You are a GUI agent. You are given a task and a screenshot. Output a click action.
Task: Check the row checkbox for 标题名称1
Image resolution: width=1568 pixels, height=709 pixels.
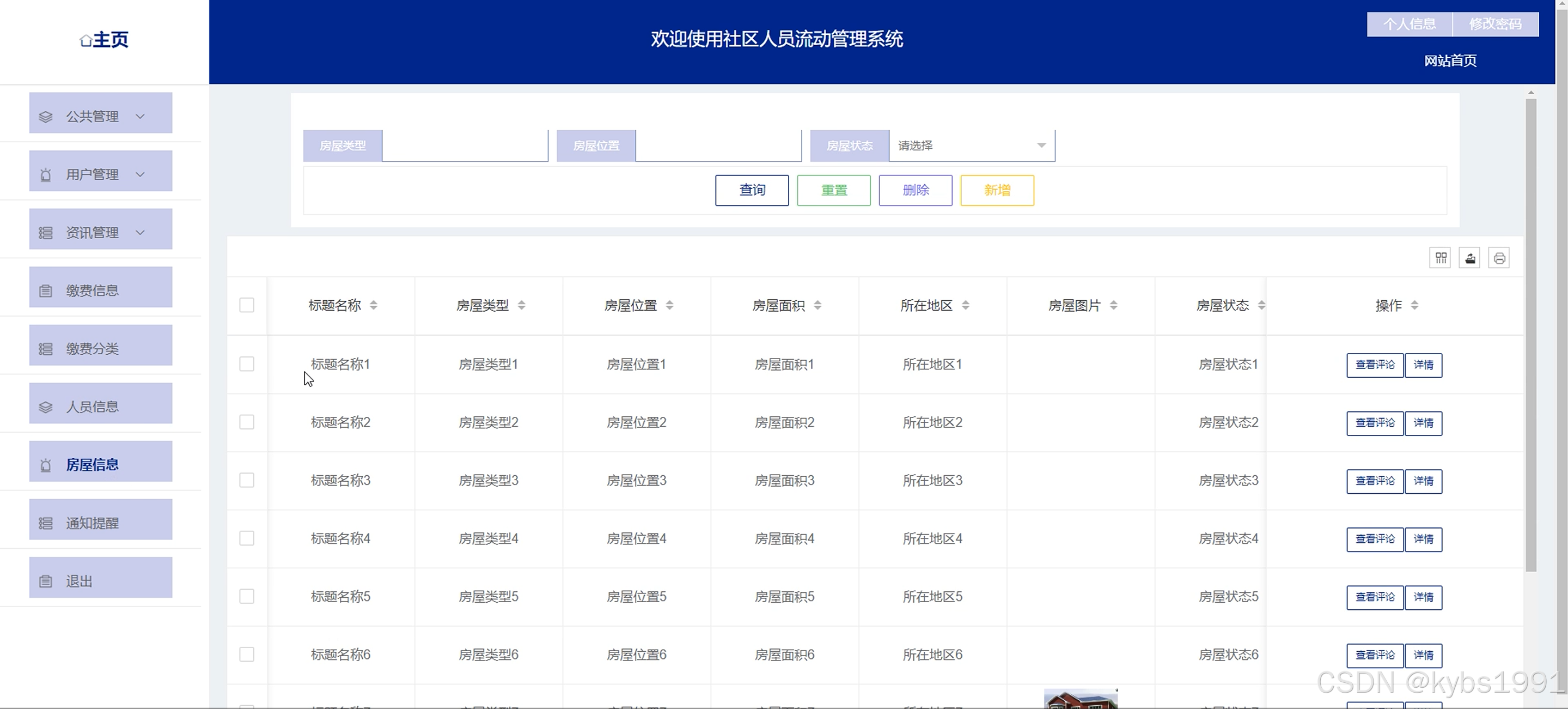tap(247, 364)
